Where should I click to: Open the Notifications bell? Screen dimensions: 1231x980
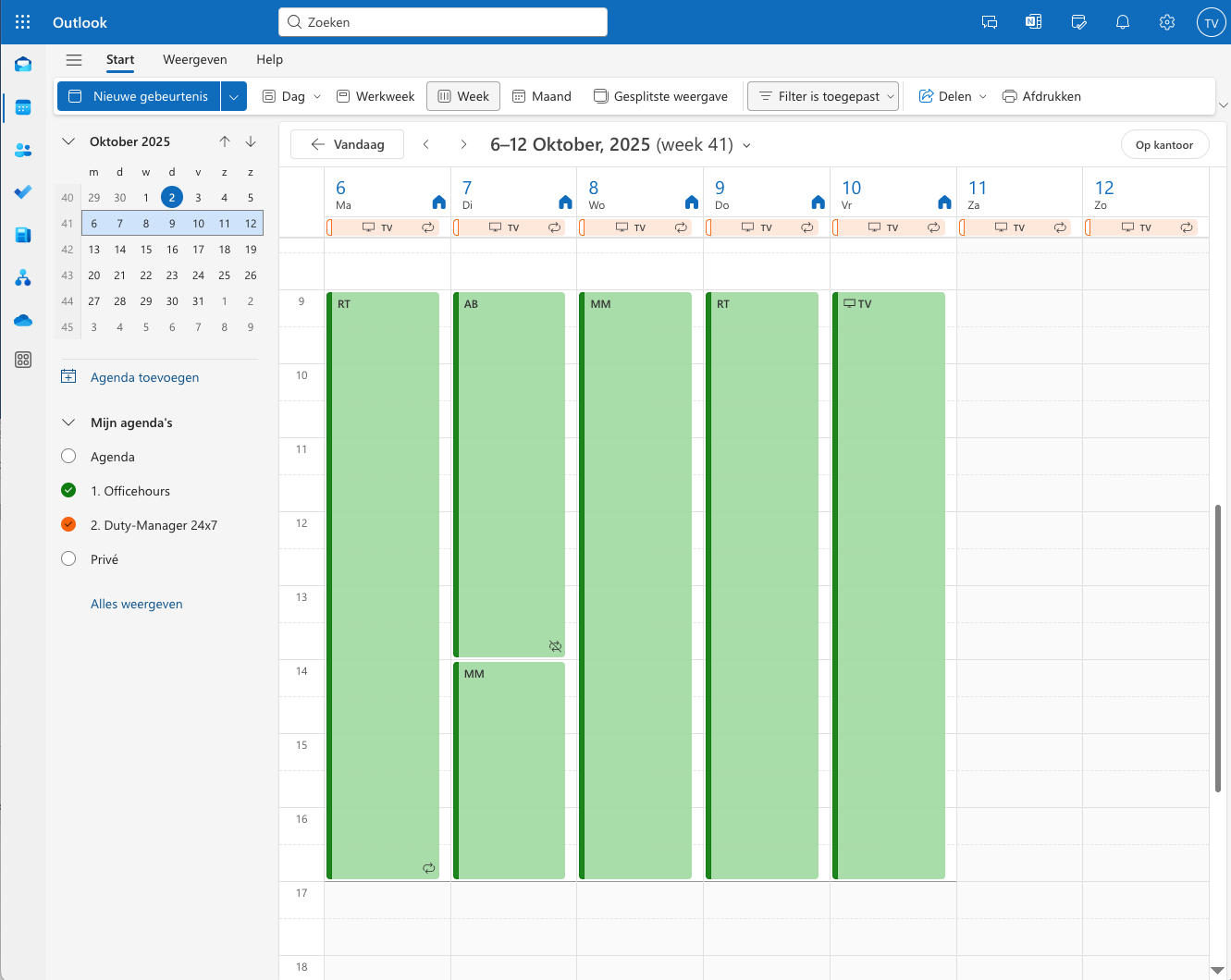tap(1122, 21)
